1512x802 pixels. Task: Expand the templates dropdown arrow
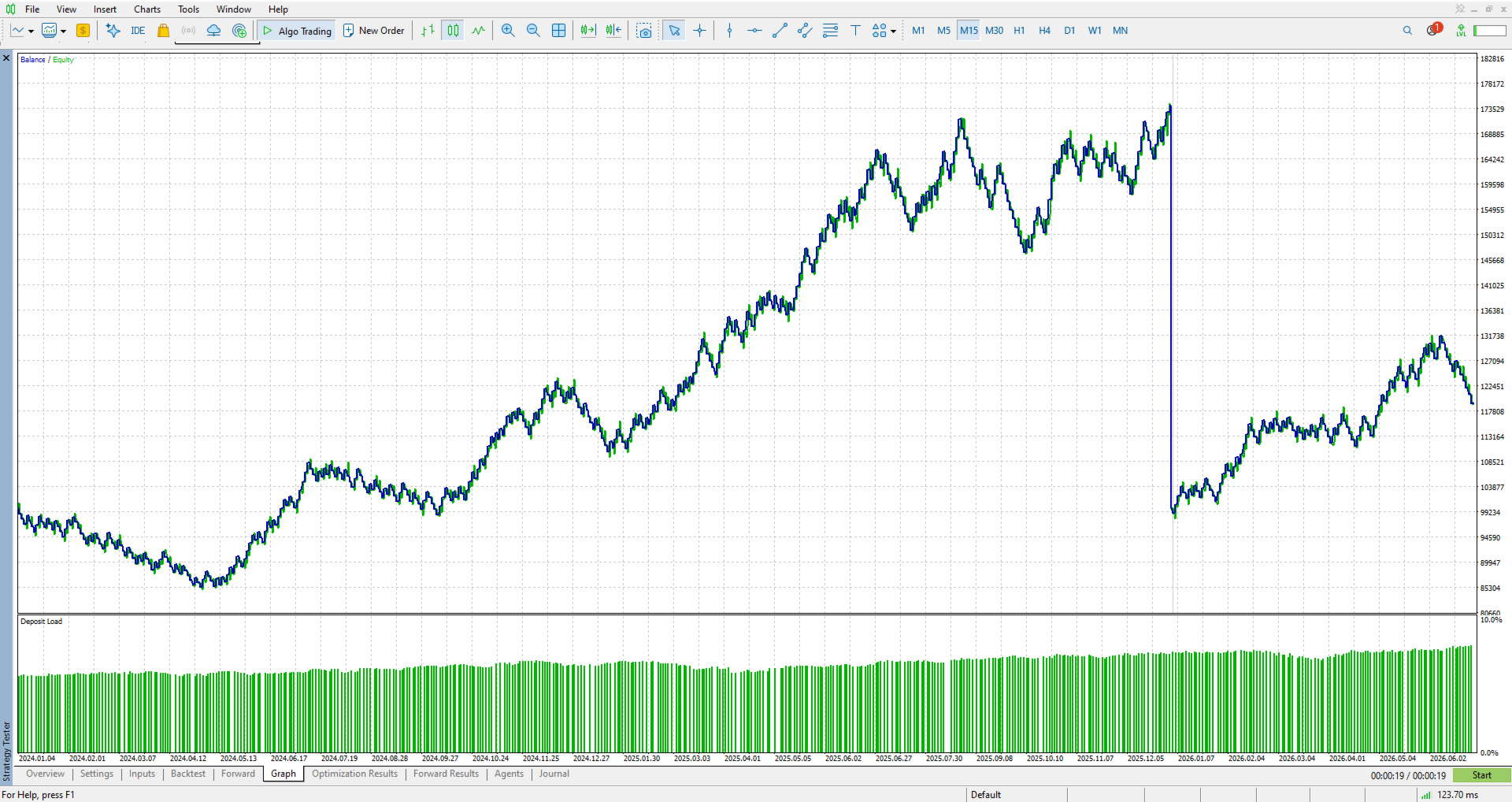tap(63, 32)
